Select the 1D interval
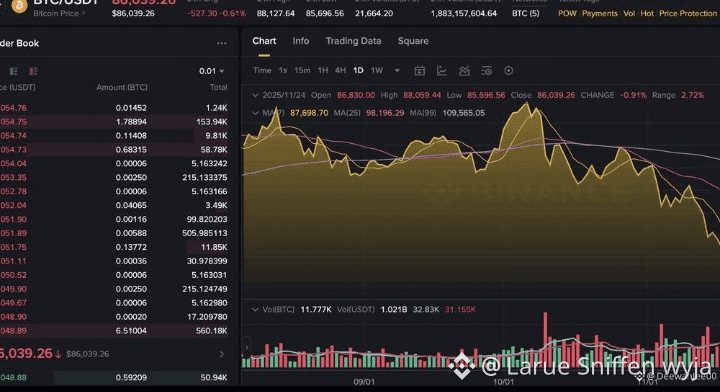The width and height of the screenshot is (720, 392). (358, 70)
